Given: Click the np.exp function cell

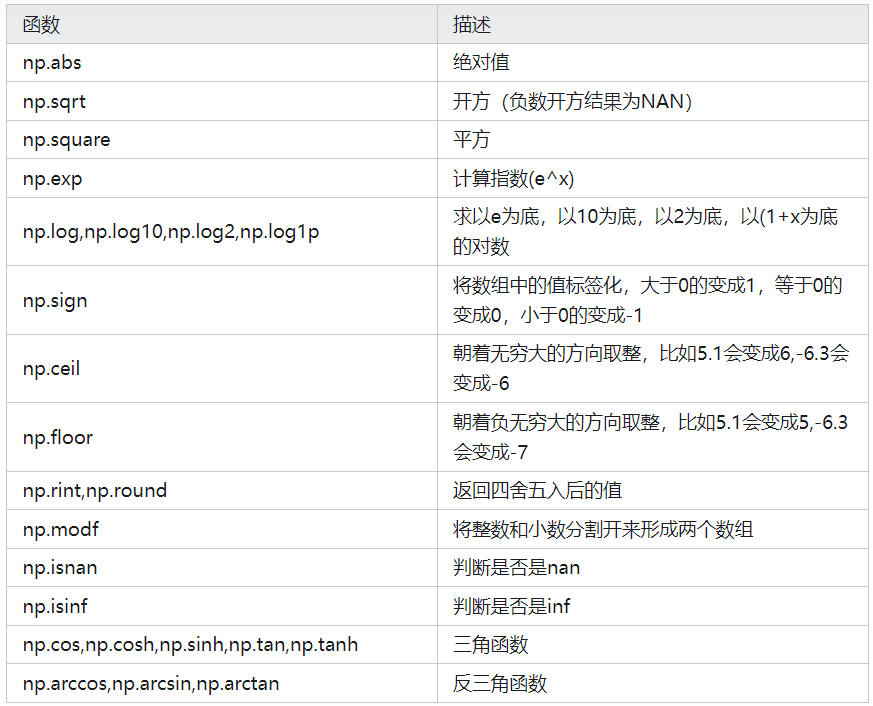Looking at the screenshot, I should click(54, 178).
